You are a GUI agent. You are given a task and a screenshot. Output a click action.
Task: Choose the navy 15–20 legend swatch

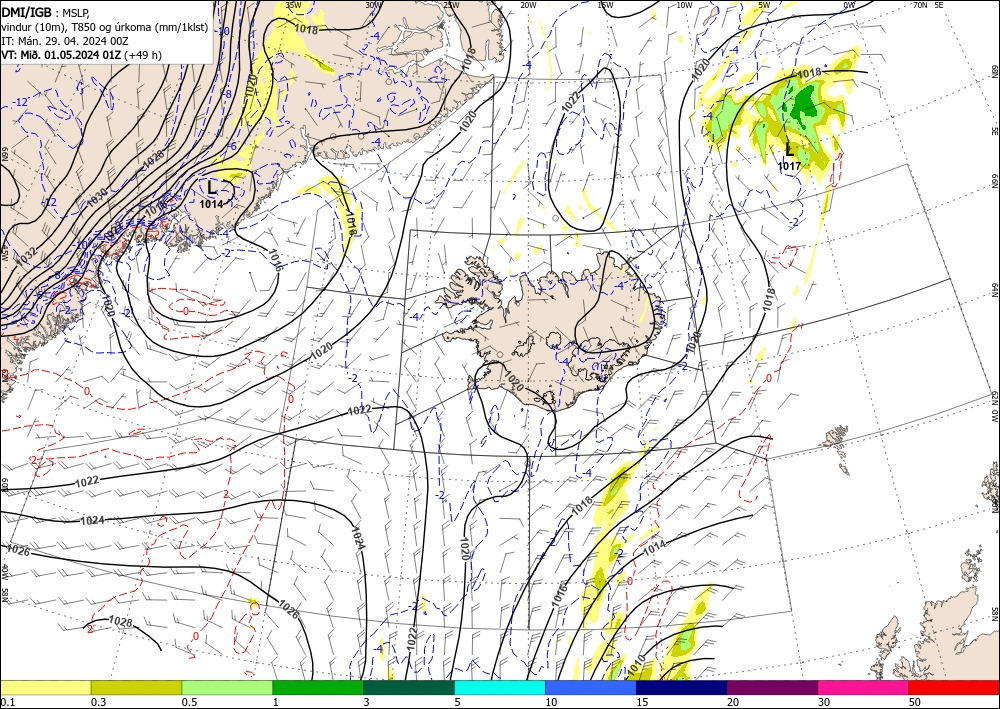click(682, 687)
